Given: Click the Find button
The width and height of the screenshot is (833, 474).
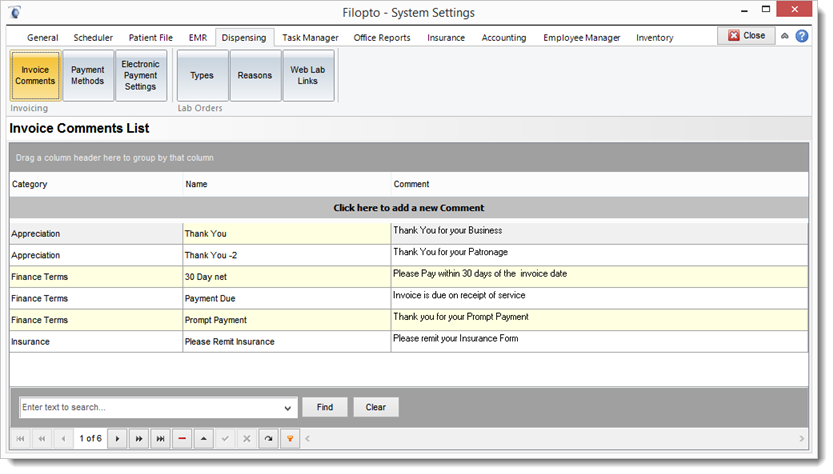Looking at the screenshot, I should pyautogui.click(x=325, y=408).
